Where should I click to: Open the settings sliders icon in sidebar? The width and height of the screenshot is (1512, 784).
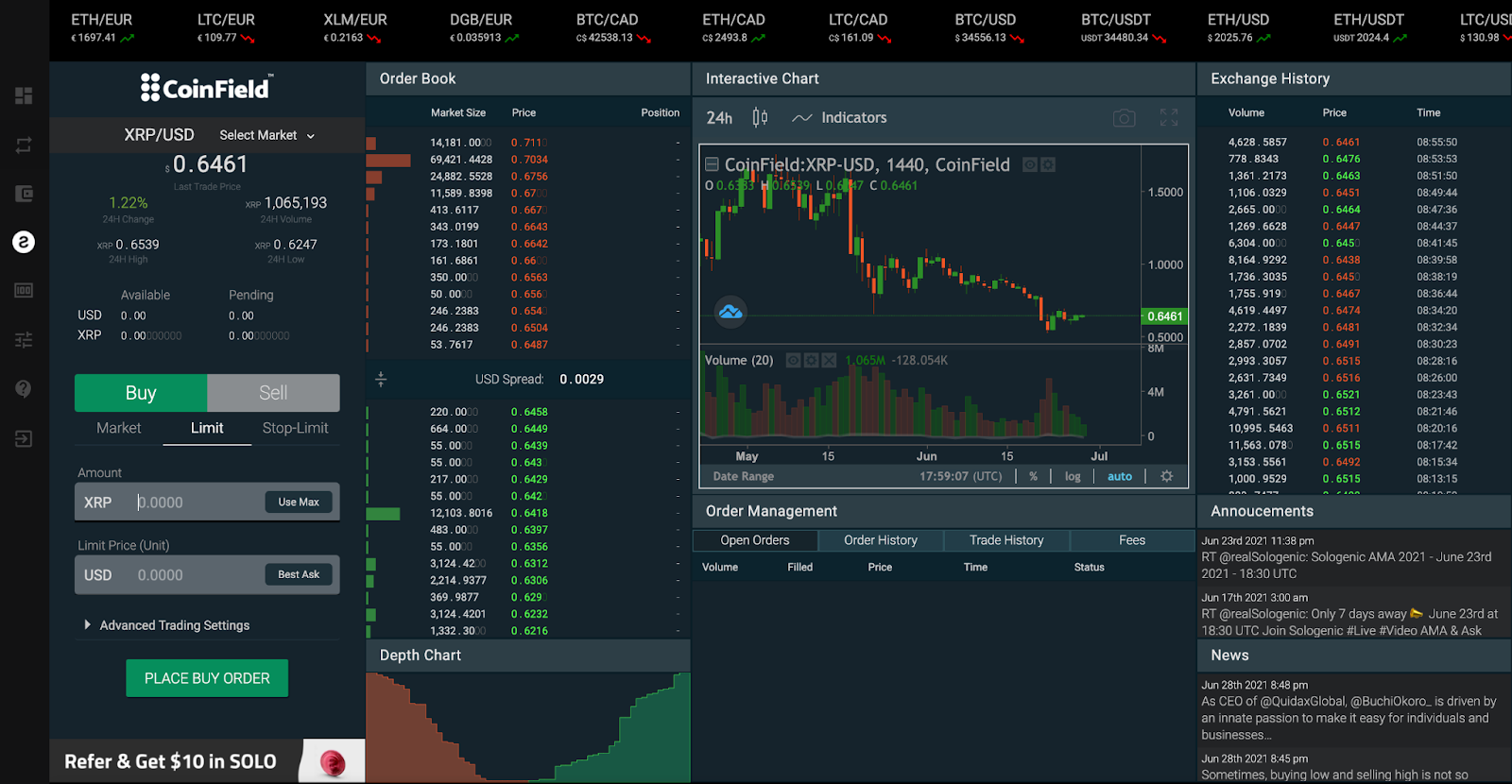(24, 340)
